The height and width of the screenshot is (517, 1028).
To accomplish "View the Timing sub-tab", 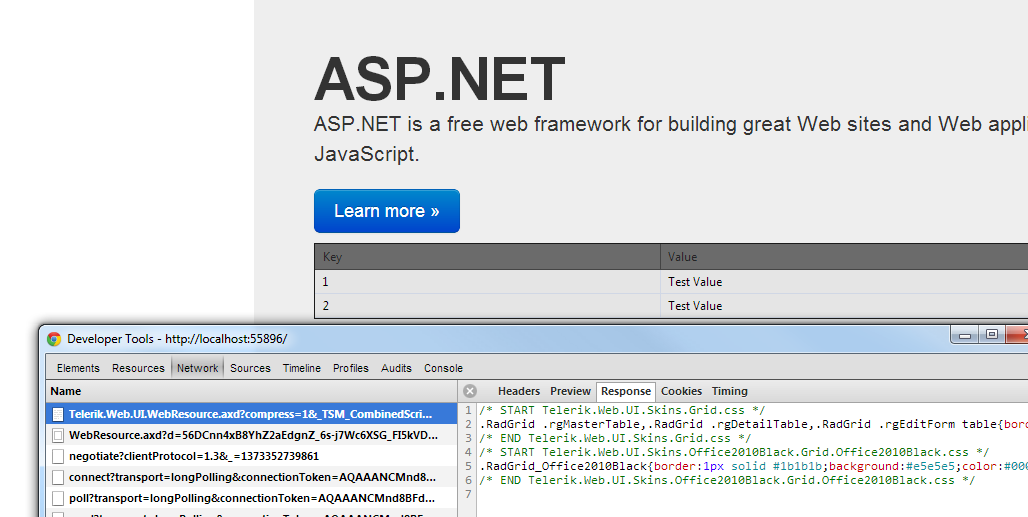I will pos(730,391).
